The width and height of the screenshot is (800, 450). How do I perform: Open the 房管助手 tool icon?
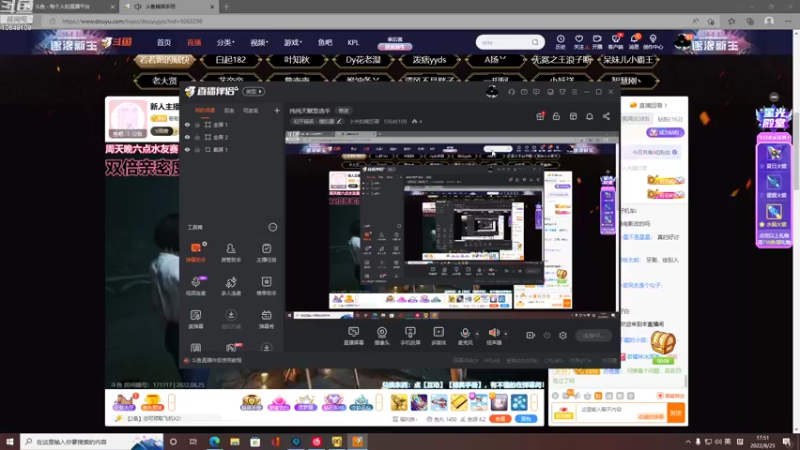(x=231, y=252)
